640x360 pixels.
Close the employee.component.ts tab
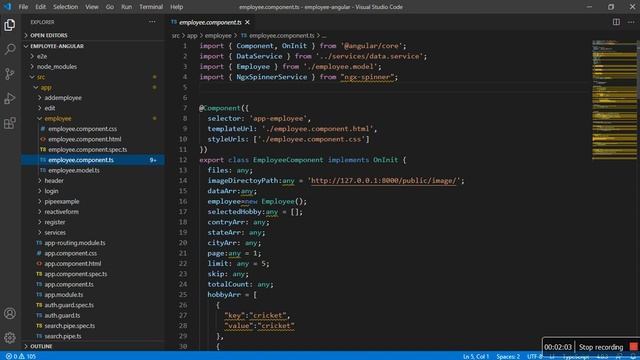(x=247, y=22)
